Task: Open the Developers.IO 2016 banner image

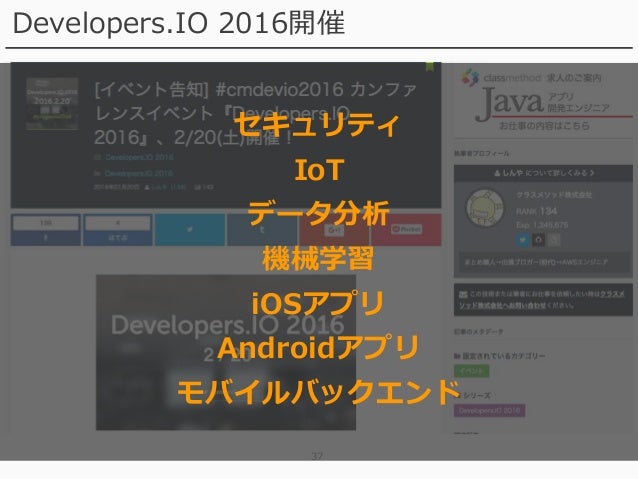Action: click(x=226, y=352)
